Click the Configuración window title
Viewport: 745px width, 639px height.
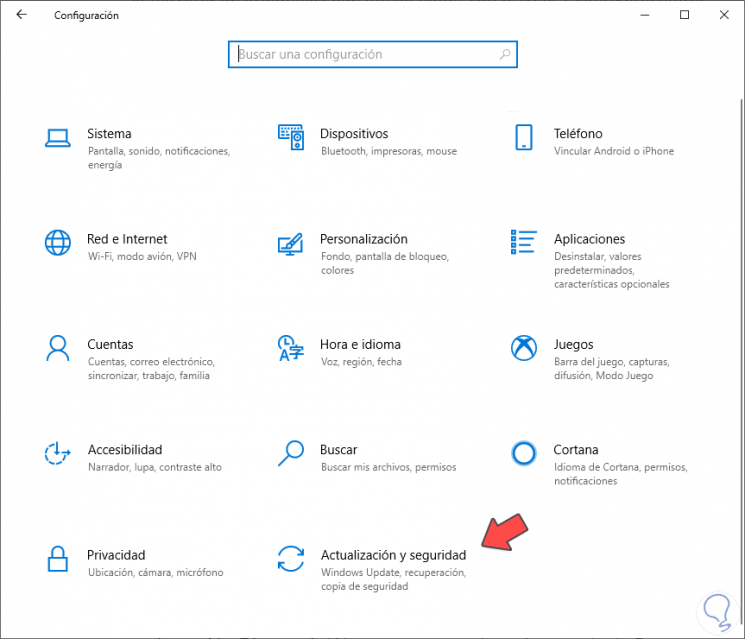tap(86, 16)
